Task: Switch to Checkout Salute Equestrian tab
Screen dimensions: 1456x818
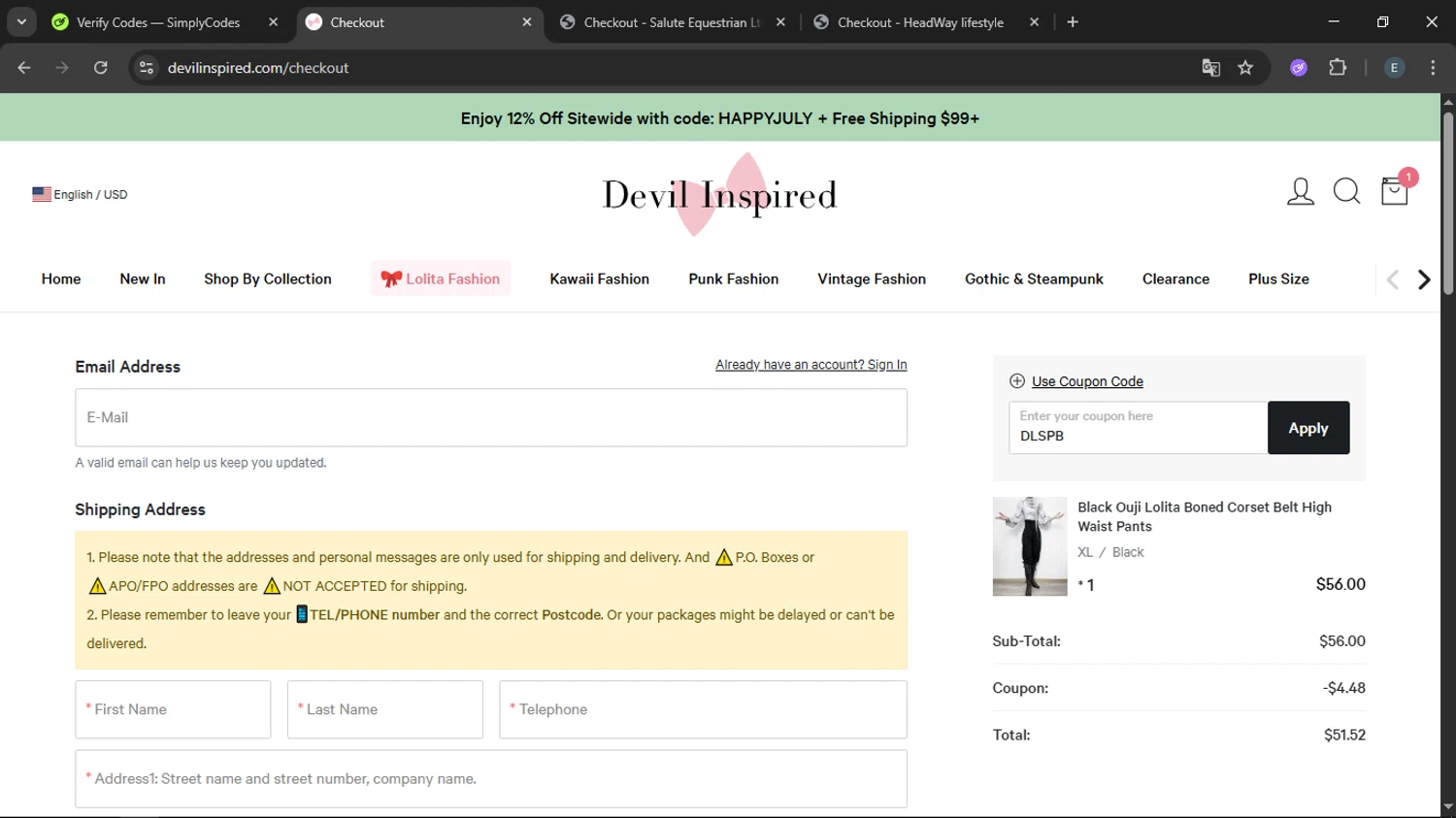Action: pos(673,22)
